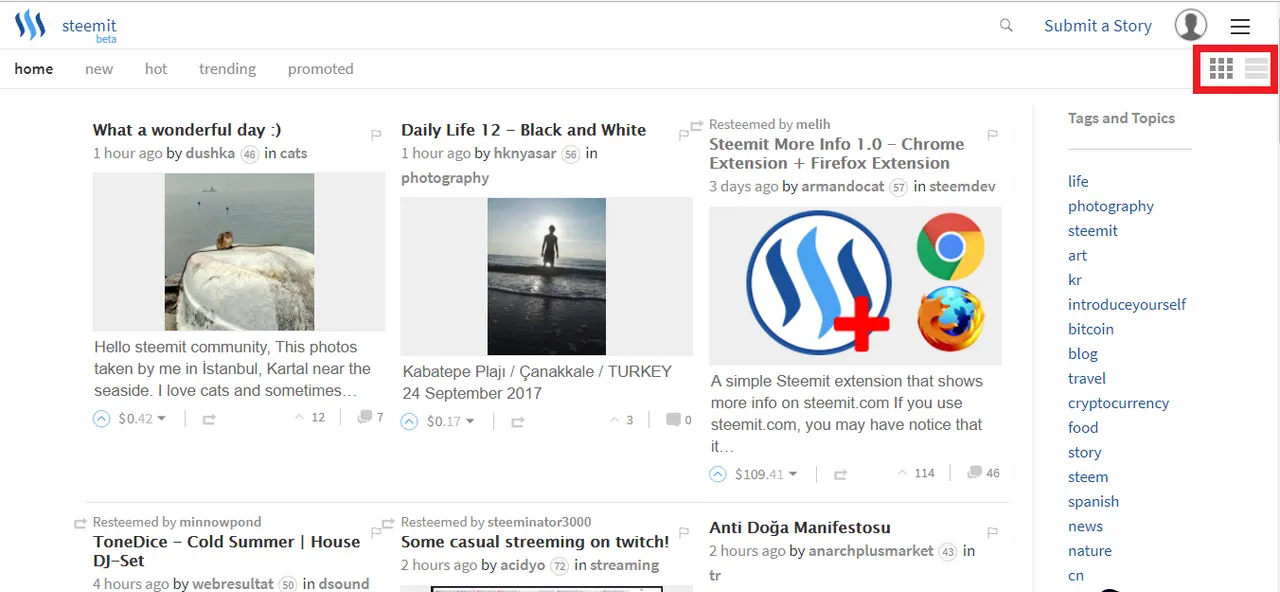Upvote the 'Daily Life 12' post
1280x592 pixels.
409,422
